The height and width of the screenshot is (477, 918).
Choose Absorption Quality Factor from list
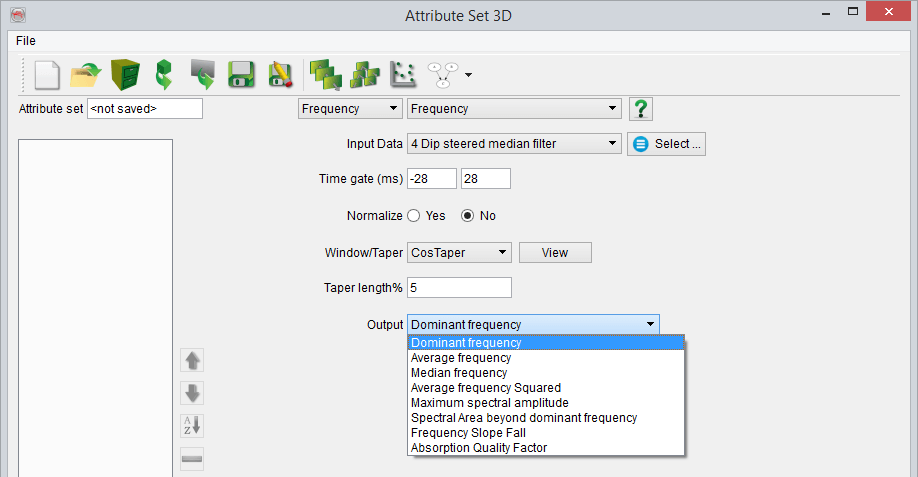click(479, 448)
